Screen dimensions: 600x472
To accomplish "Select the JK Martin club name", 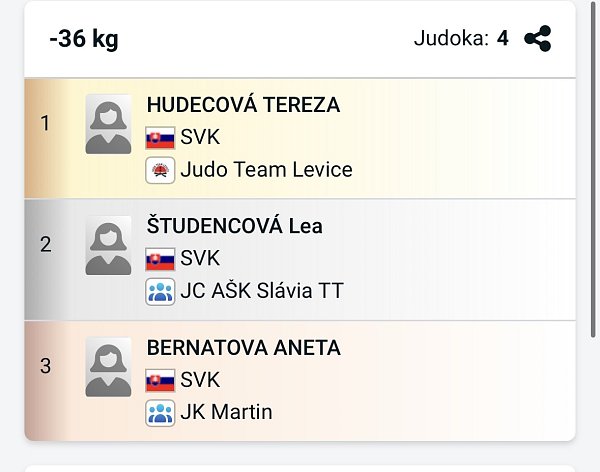I will click(226, 413).
